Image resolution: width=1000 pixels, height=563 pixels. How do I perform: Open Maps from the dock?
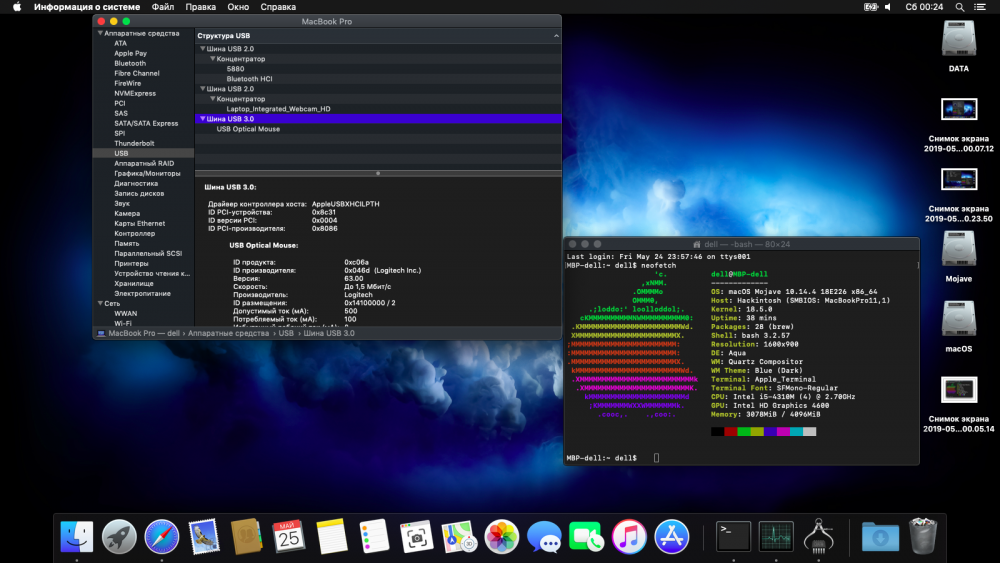pyautogui.click(x=459, y=537)
